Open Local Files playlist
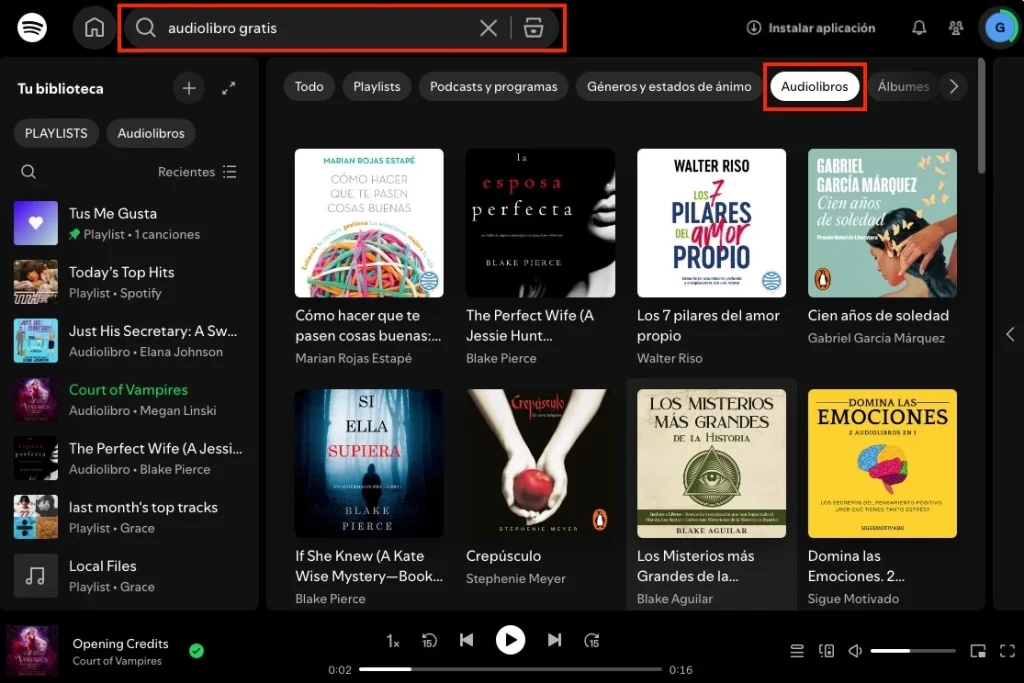Screen dimensions: 1024x683 click(x=129, y=575)
